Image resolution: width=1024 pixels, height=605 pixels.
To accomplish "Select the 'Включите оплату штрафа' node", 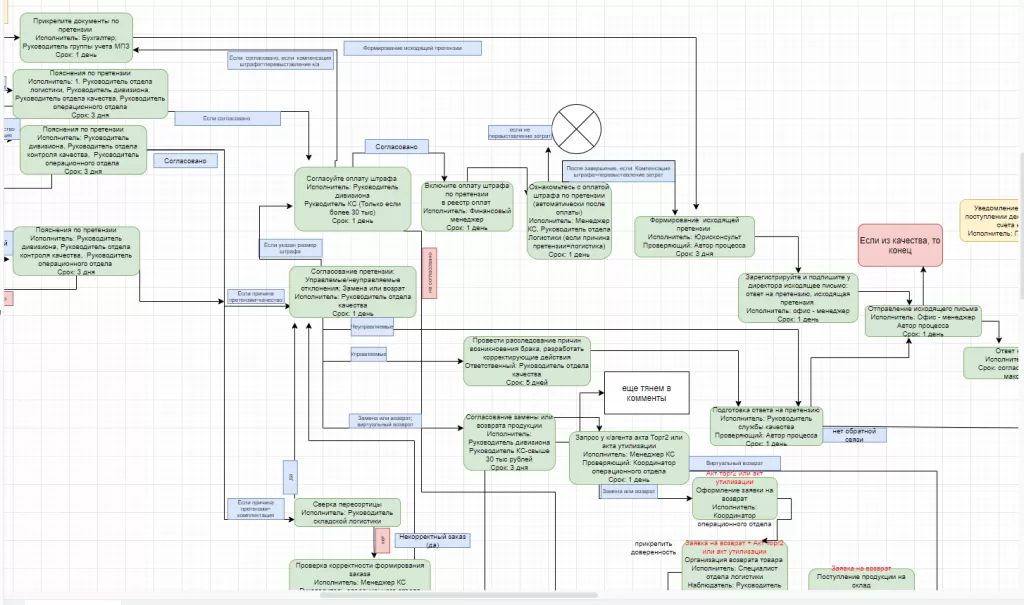I will [468, 205].
